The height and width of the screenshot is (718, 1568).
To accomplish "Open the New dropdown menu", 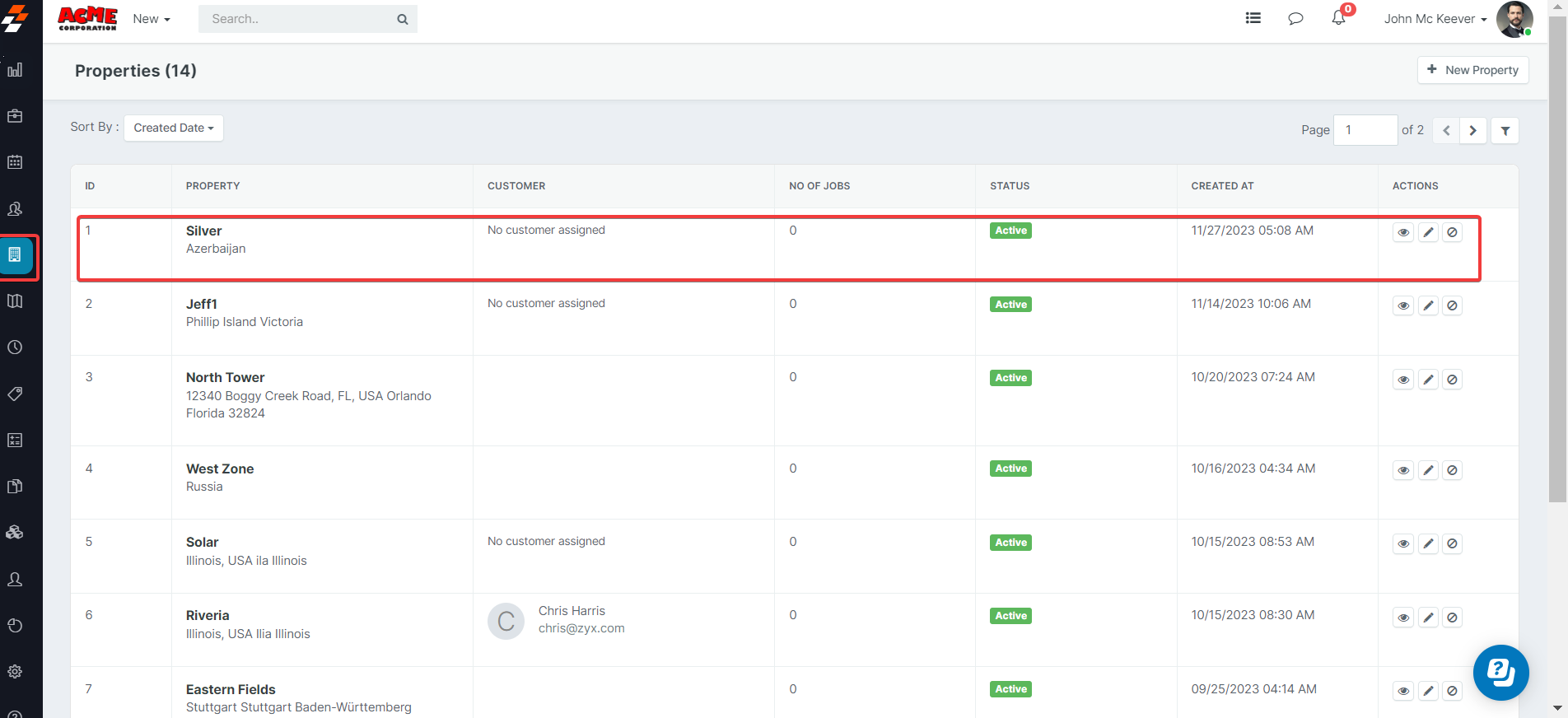I will pyautogui.click(x=152, y=19).
